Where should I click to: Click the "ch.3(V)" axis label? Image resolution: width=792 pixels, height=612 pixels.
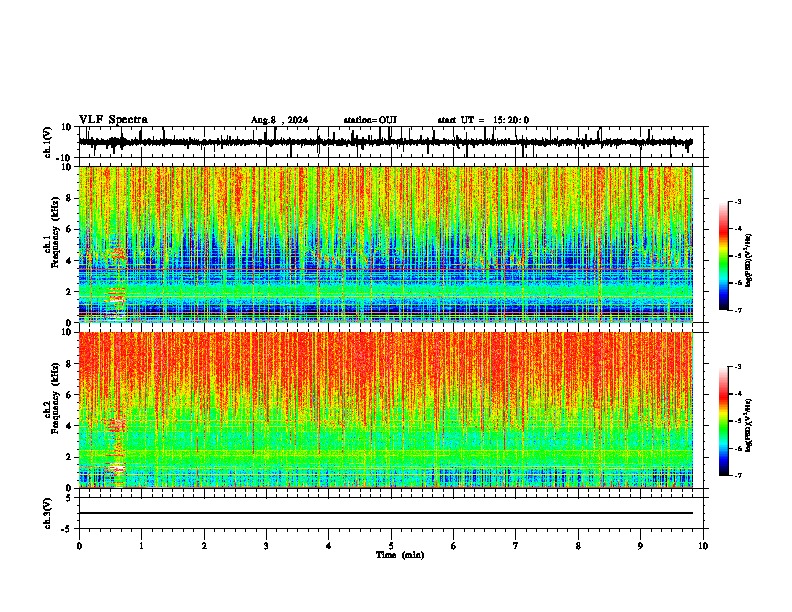pos(48,514)
